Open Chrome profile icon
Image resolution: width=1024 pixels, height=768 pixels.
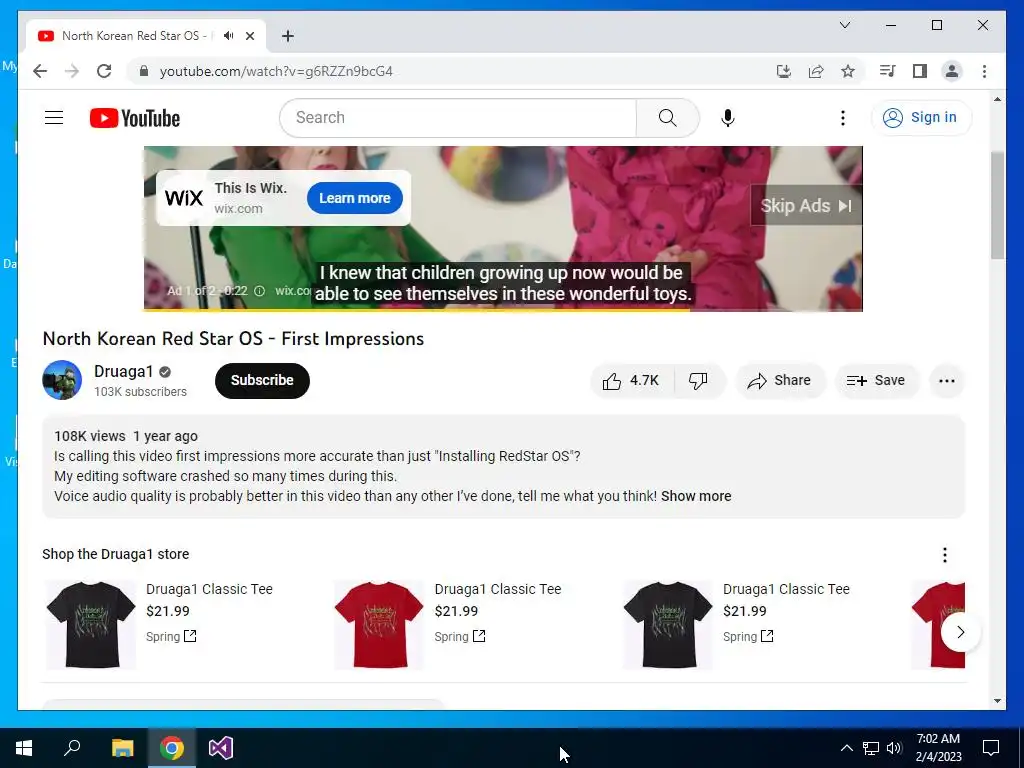pyautogui.click(x=952, y=71)
